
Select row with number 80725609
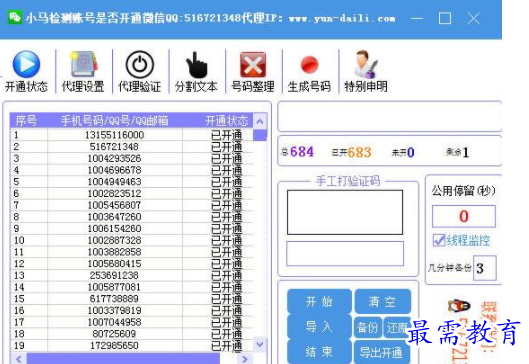[132, 334]
